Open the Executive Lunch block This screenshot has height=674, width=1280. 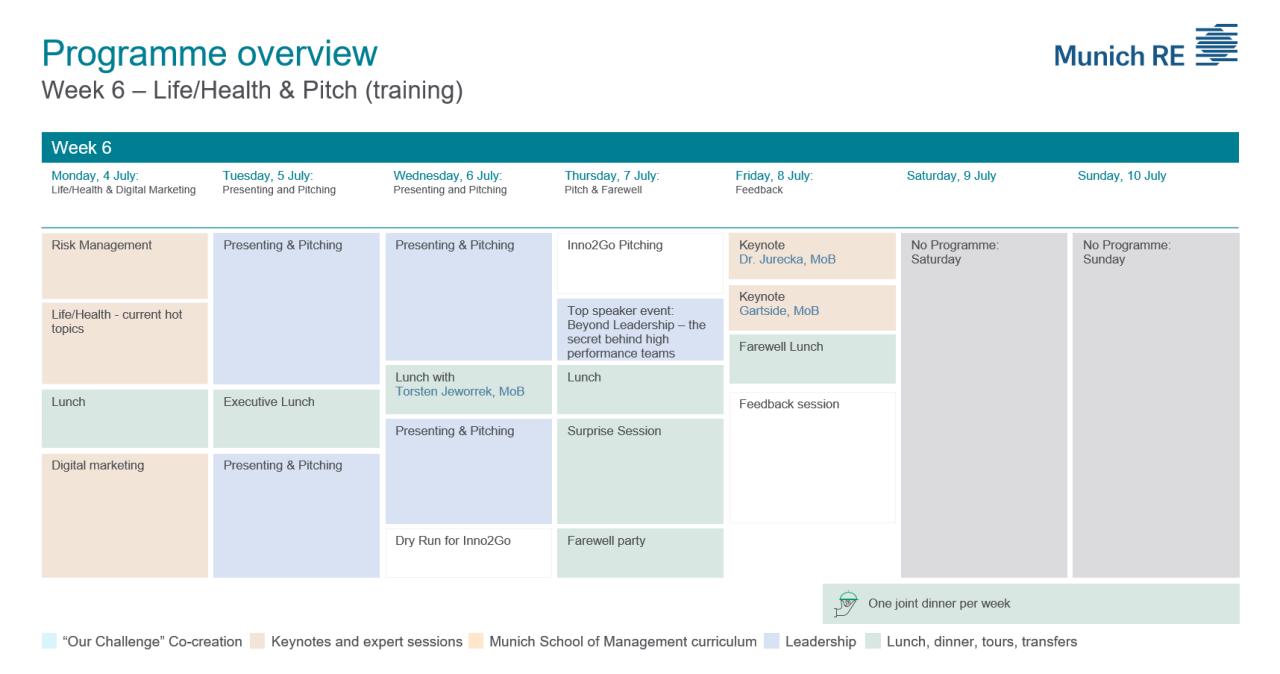pos(296,418)
